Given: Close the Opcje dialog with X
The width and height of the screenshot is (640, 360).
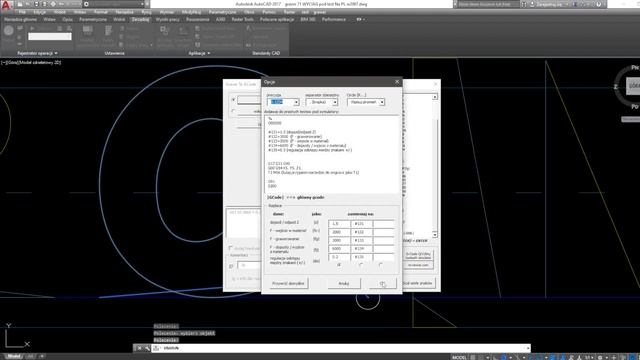Looking at the screenshot, I should pyautogui.click(x=397, y=82).
